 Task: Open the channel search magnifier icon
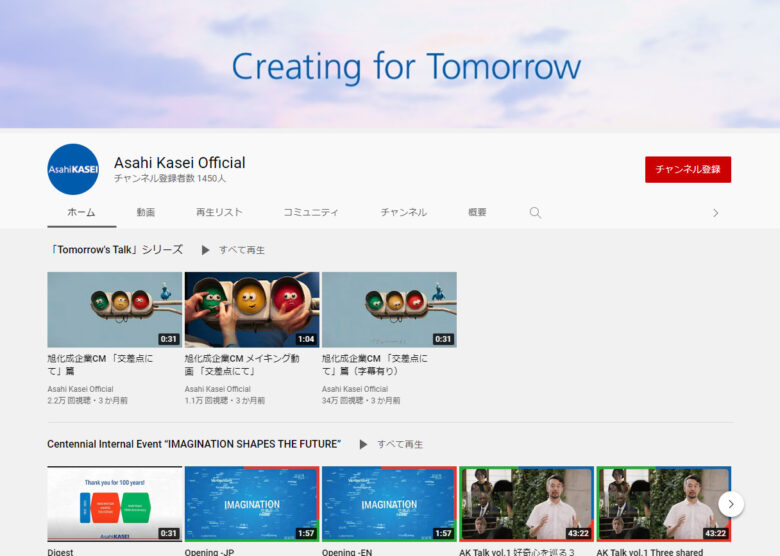(x=535, y=213)
